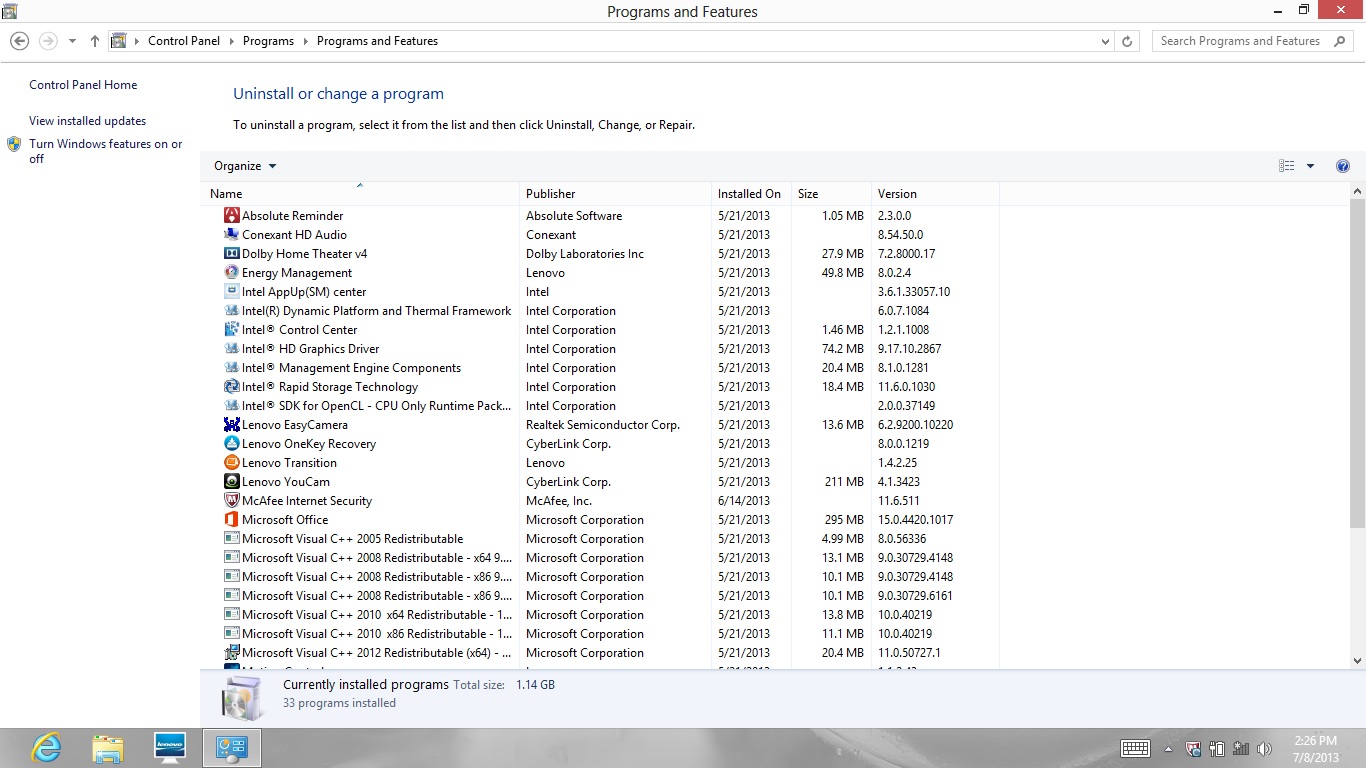Open the touch keyboard tray icon
This screenshot has height=768, width=1366.
pos(1135,749)
